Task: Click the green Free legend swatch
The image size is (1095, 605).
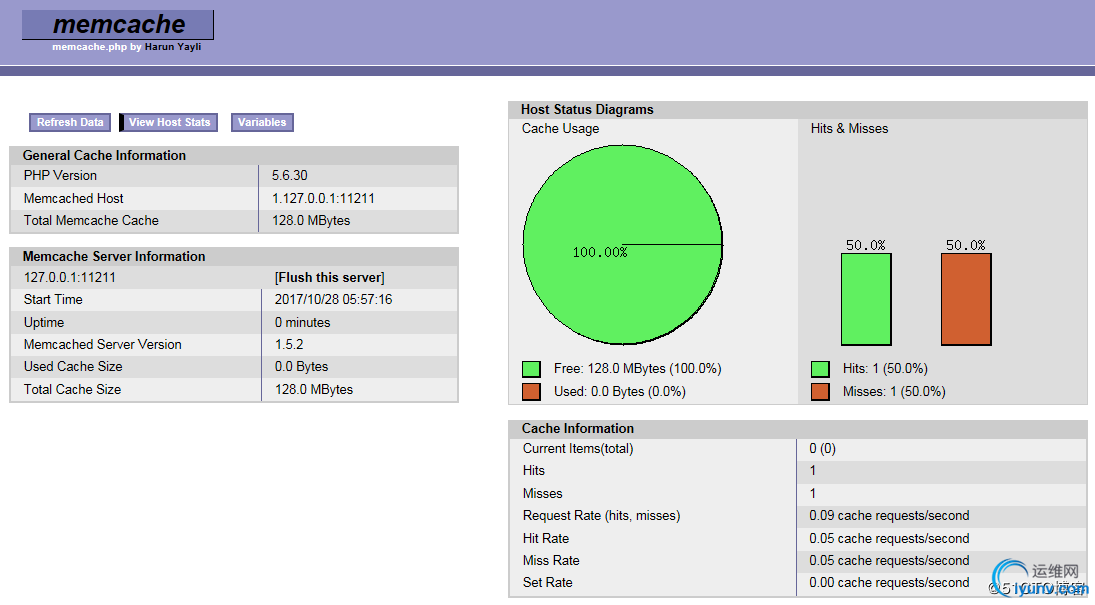Action: [x=531, y=369]
